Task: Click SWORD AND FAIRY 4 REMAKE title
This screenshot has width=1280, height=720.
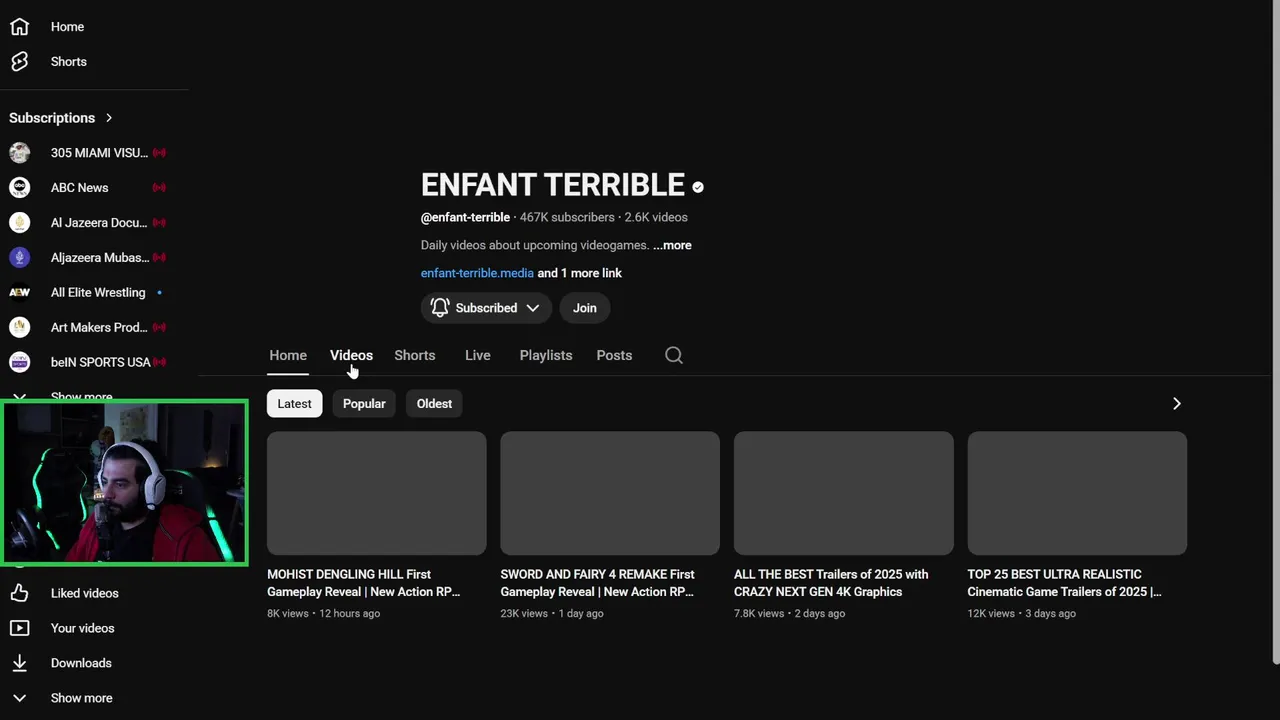Action: pos(598,583)
